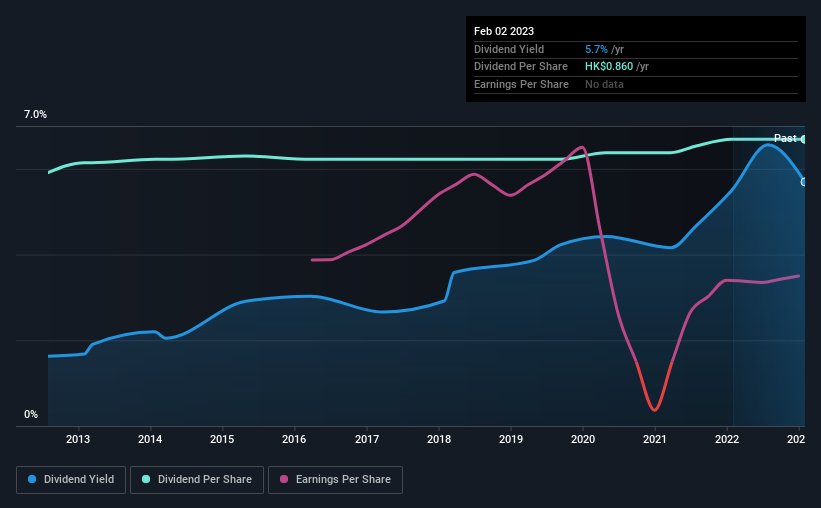Toggle the Dividend Yield legend button

71,480
